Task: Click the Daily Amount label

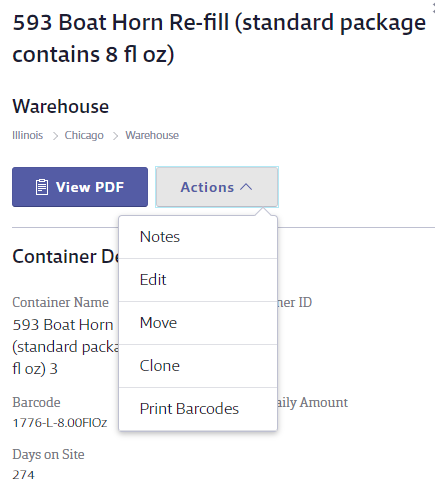Action: [313, 403]
